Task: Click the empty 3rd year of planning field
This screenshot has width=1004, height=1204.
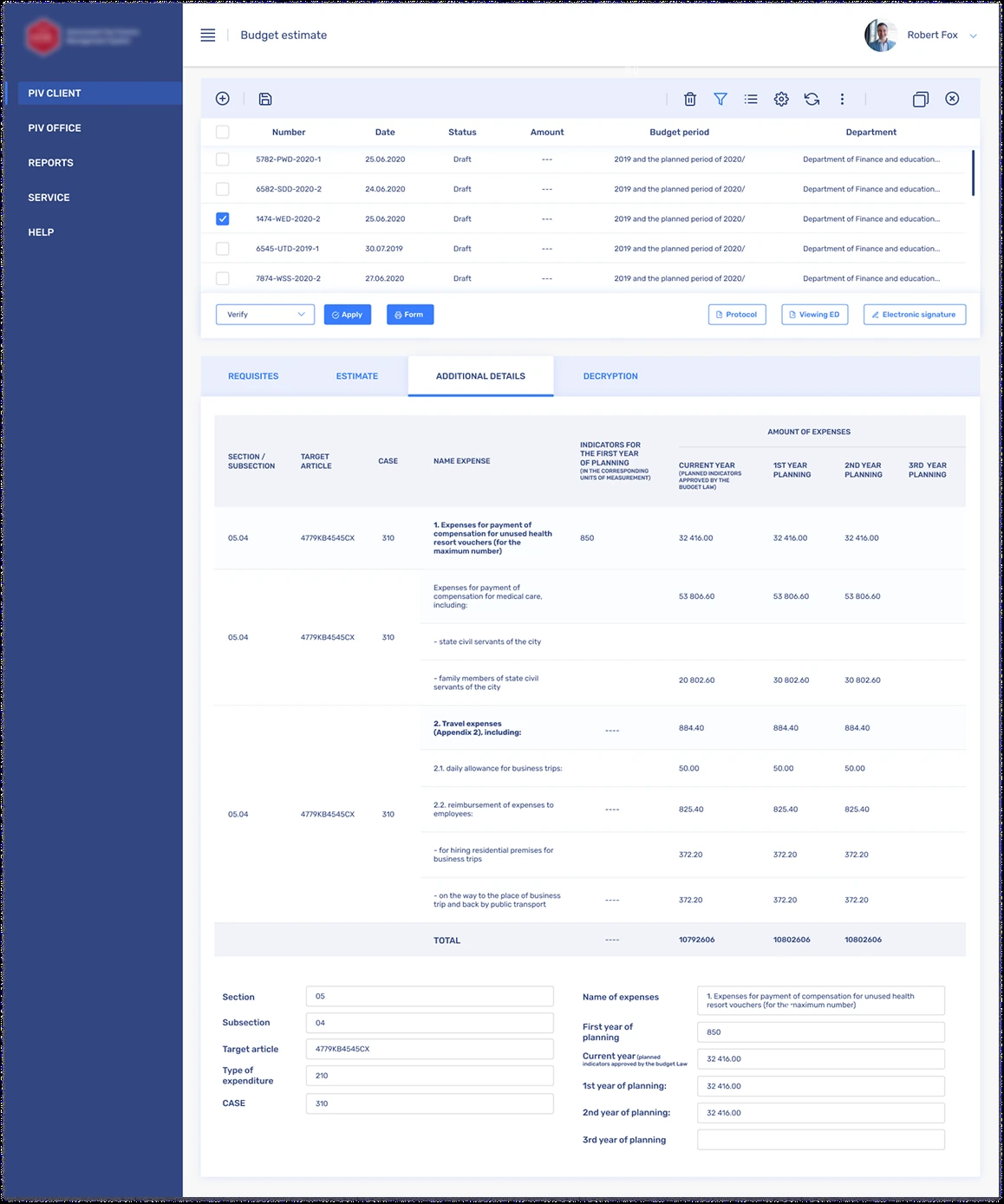Action: pos(821,1140)
